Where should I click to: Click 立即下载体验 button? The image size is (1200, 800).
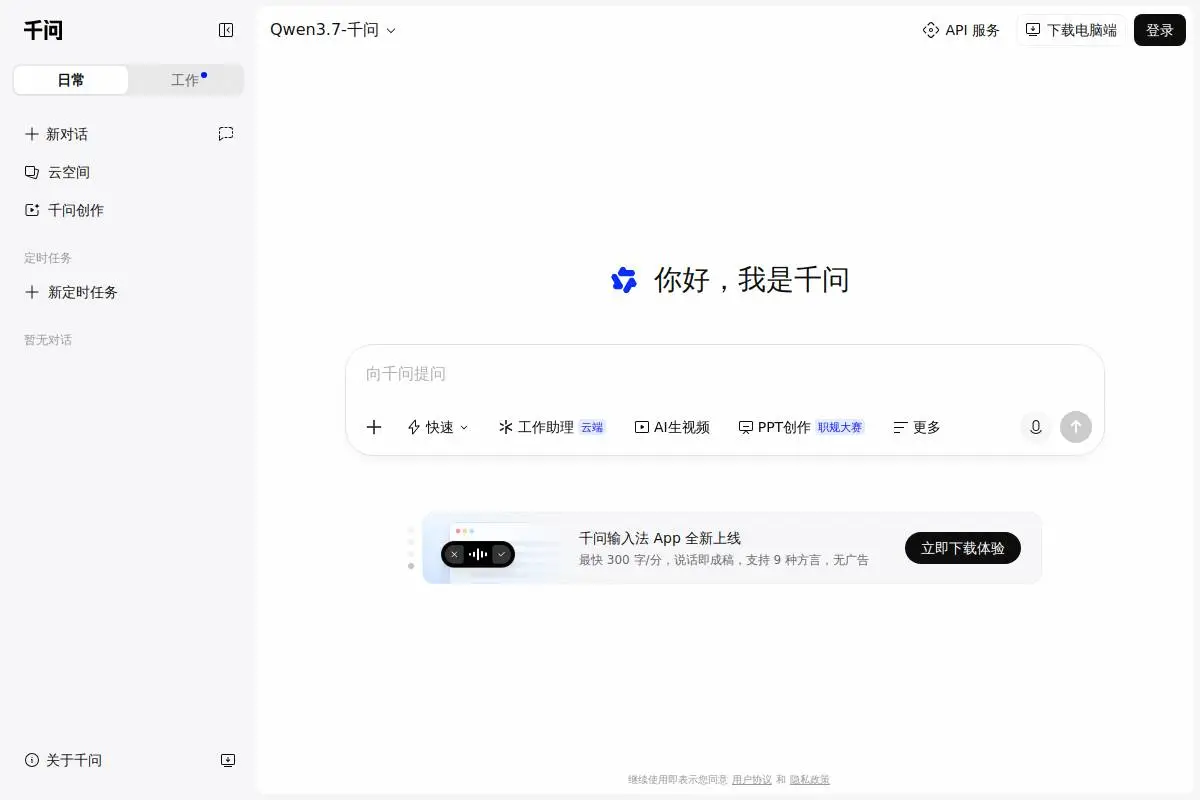click(963, 548)
